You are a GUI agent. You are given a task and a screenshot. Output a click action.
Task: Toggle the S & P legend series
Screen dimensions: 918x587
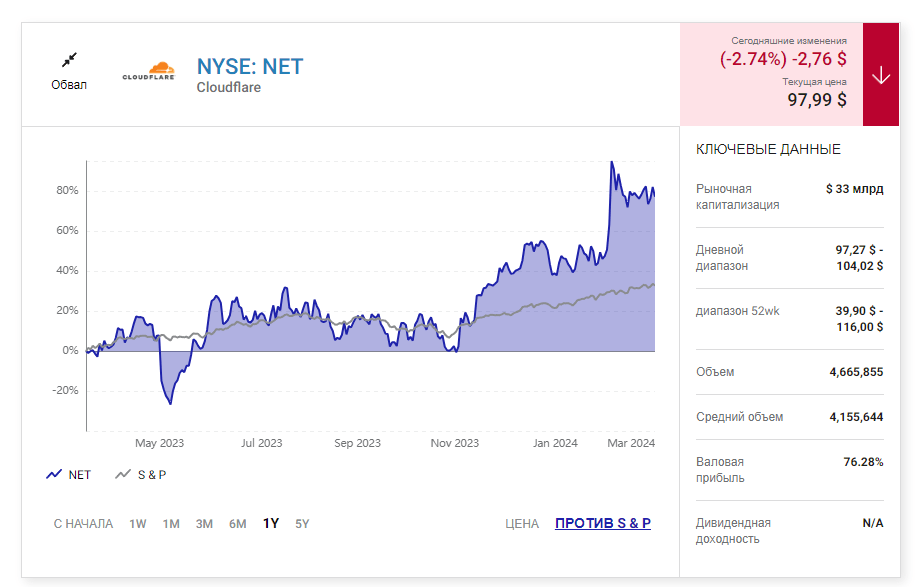[141, 475]
